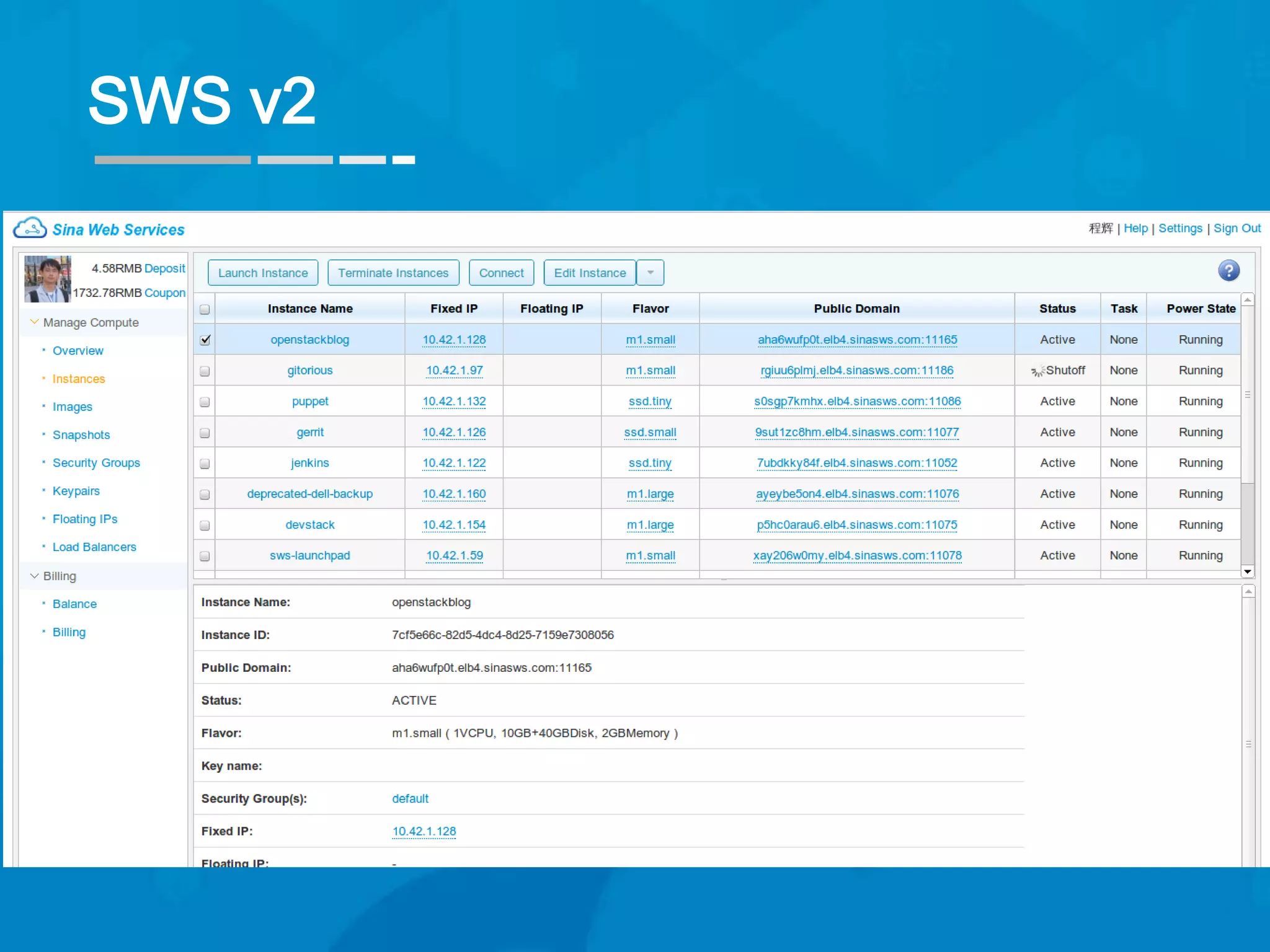Click the Terminate Instances button
The width and height of the screenshot is (1270, 952).
393,273
